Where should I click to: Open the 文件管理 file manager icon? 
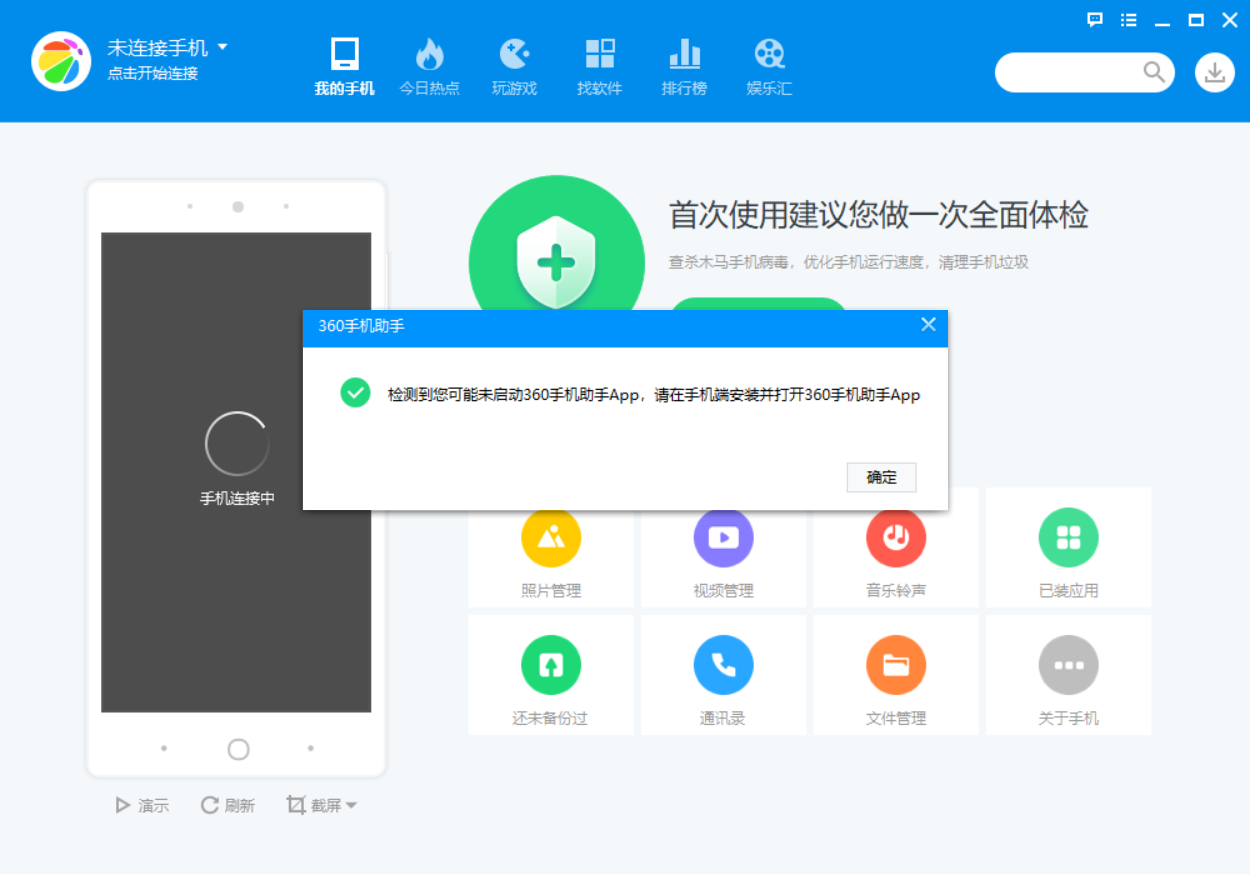click(x=895, y=665)
